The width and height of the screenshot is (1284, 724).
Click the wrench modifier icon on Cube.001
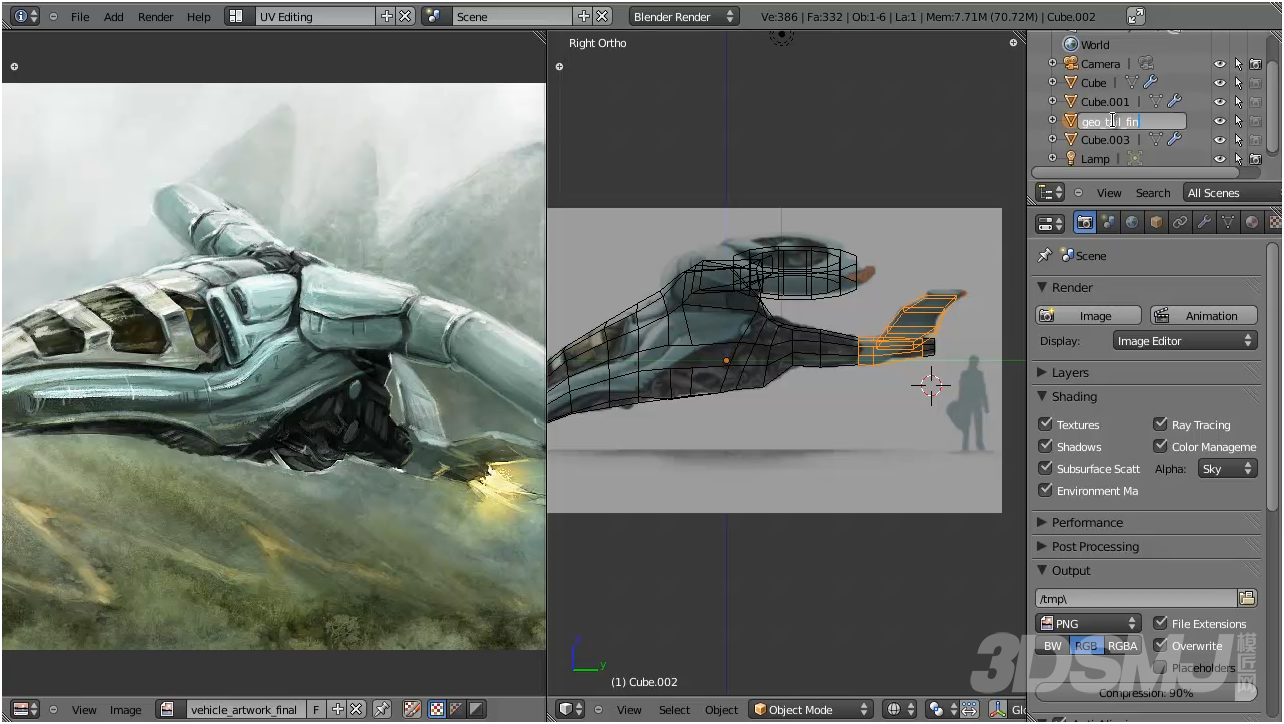1175,101
